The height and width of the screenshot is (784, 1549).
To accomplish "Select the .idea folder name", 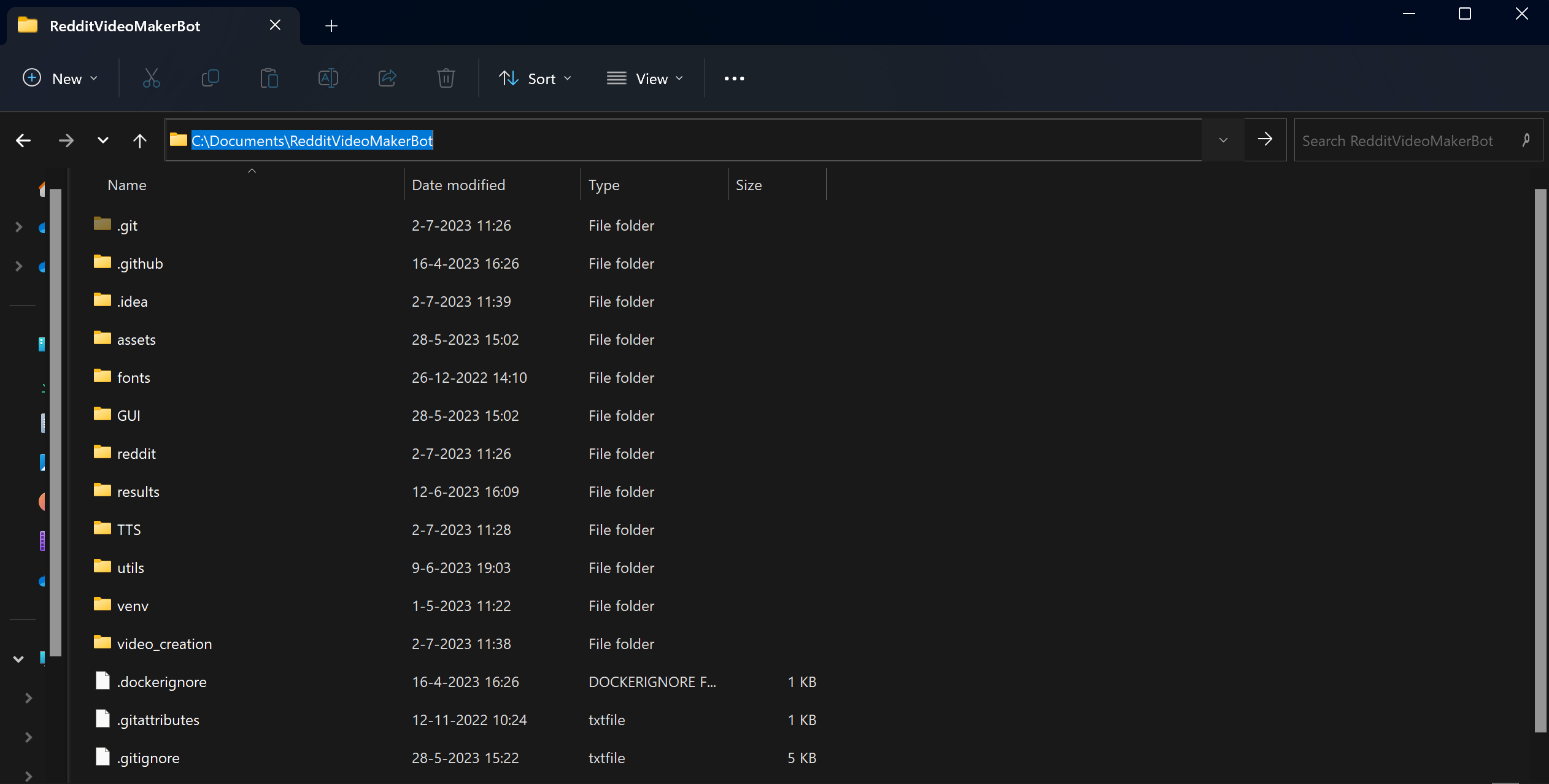I will click(132, 302).
